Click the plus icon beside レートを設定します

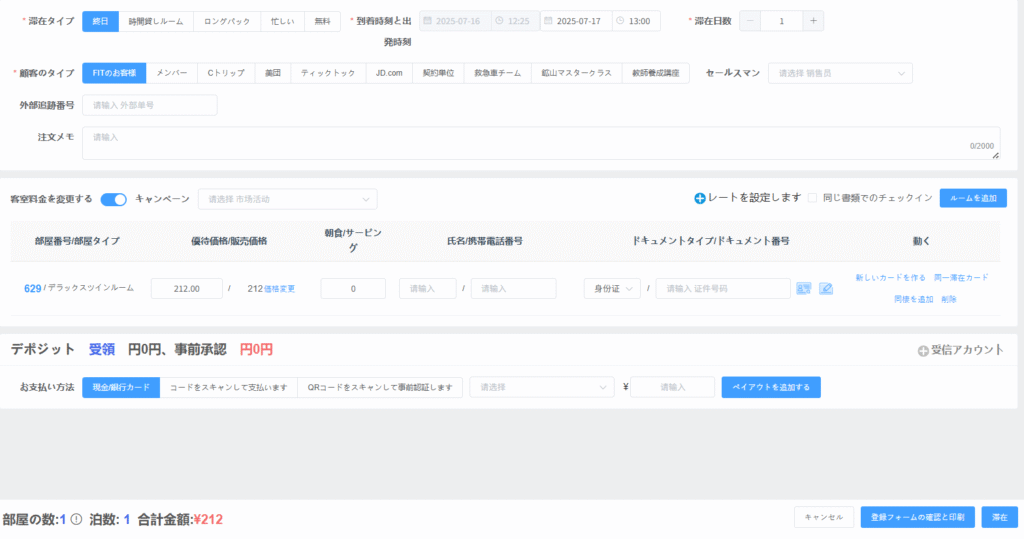pyautogui.click(x=699, y=198)
